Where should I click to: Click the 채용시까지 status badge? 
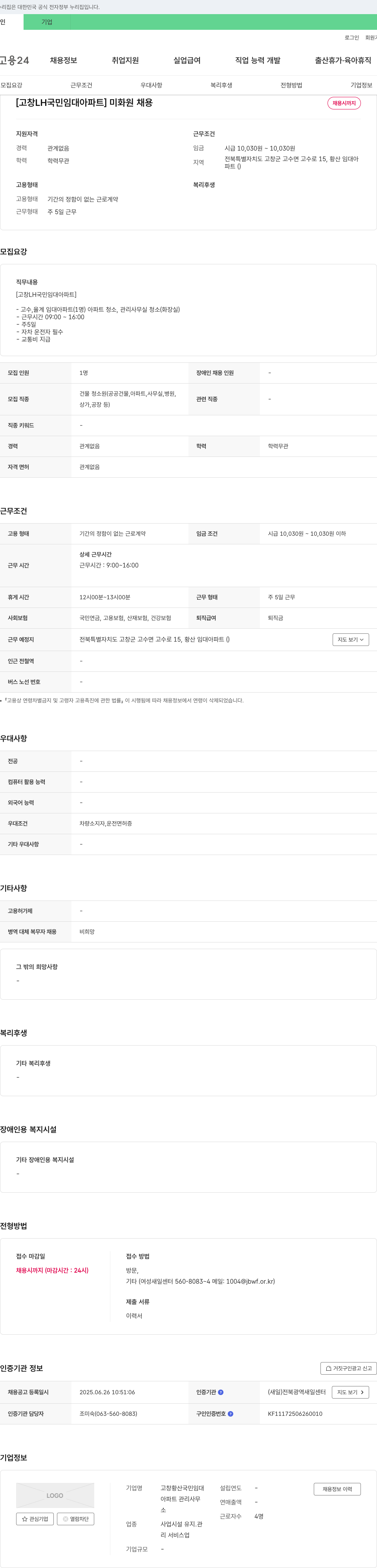344,104
